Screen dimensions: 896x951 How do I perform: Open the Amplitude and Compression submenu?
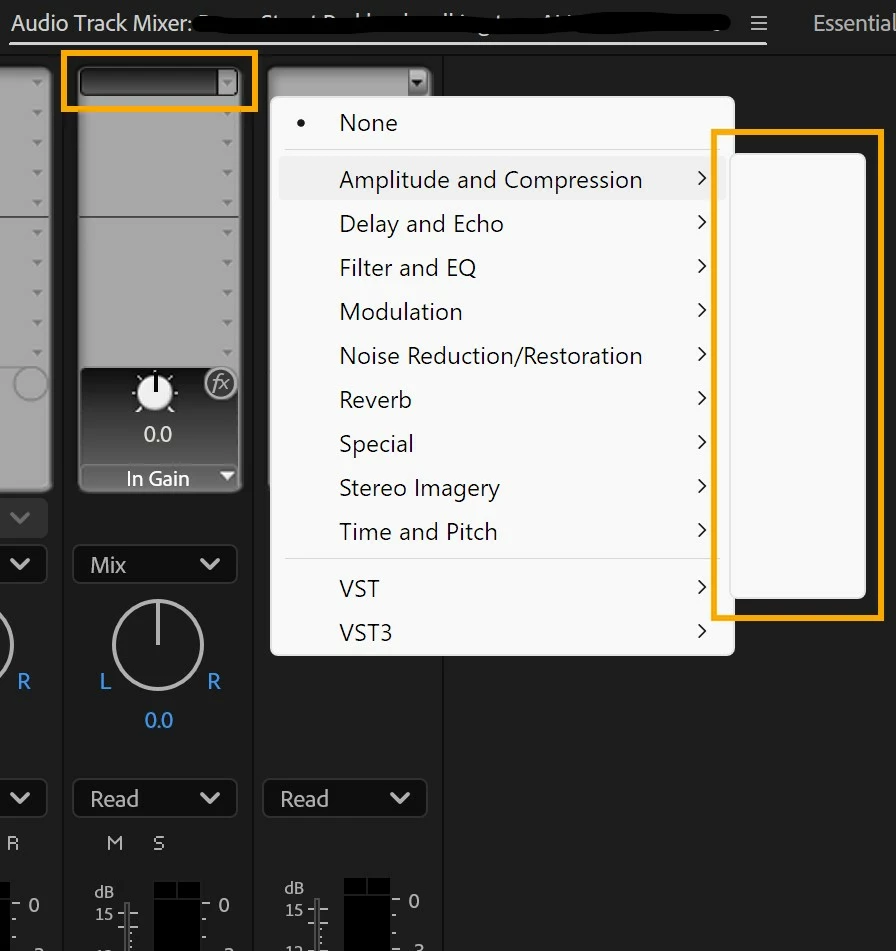click(x=502, y=180)
